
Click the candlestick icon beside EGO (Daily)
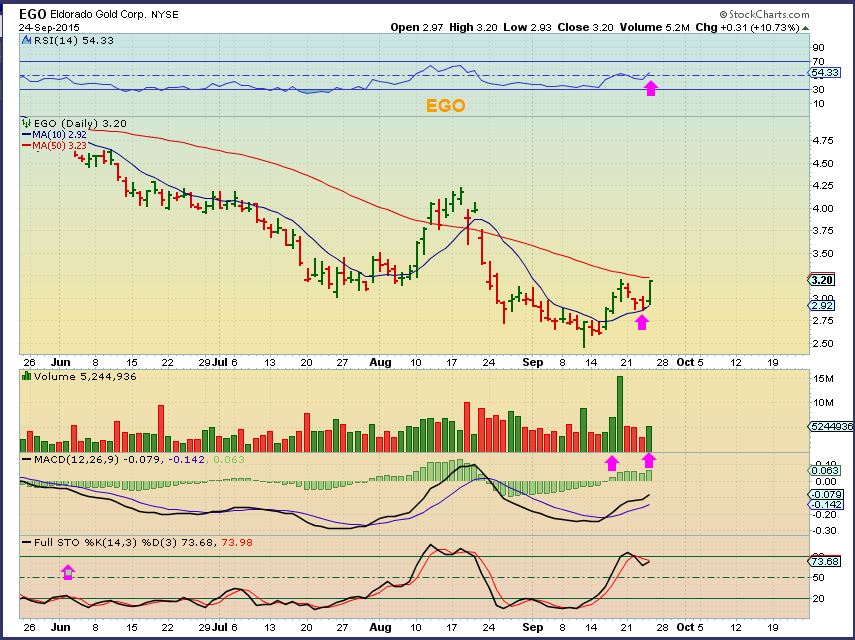(26, 123)
